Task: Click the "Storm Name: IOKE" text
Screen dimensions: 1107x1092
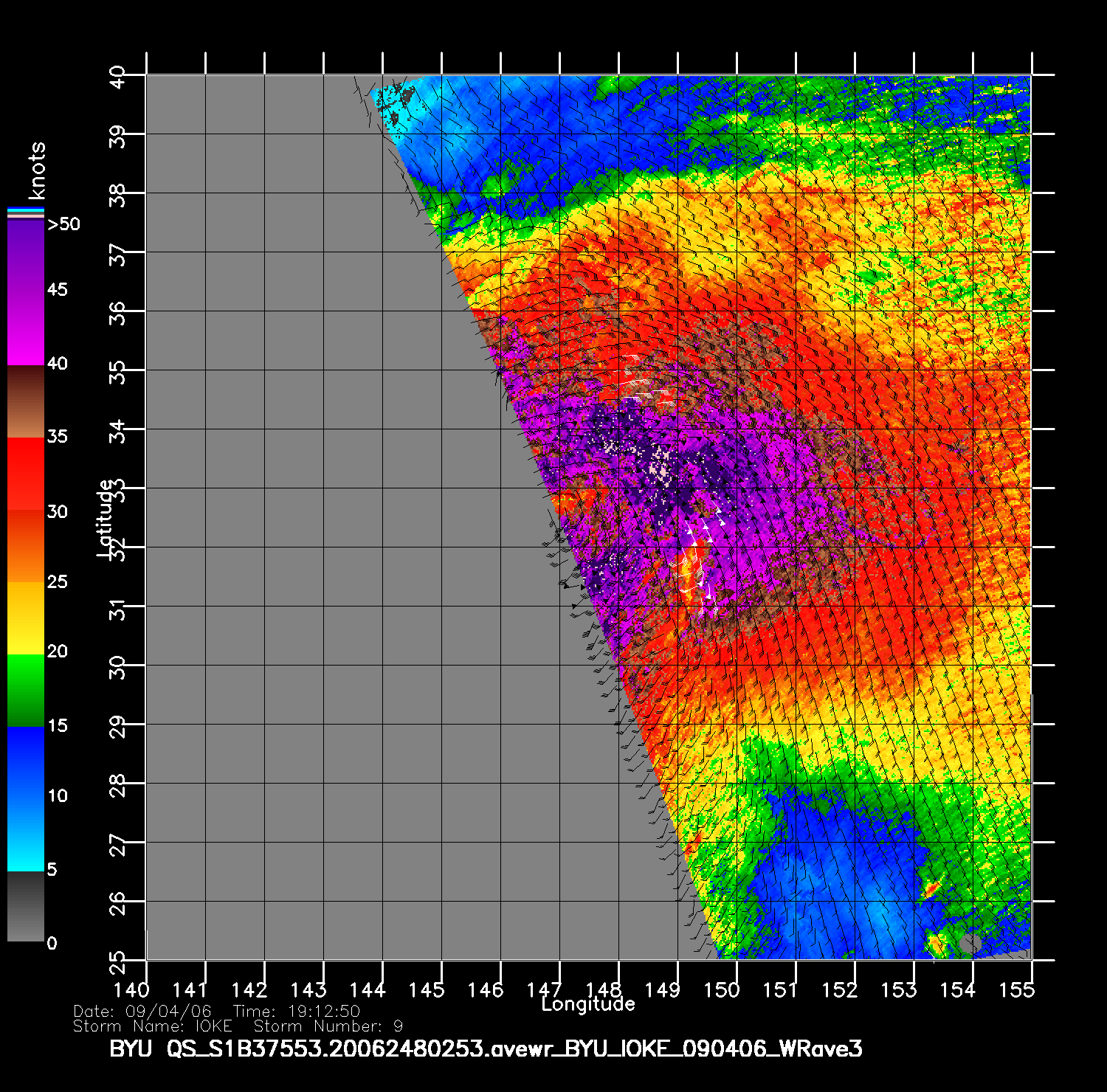Action: 153,1026
